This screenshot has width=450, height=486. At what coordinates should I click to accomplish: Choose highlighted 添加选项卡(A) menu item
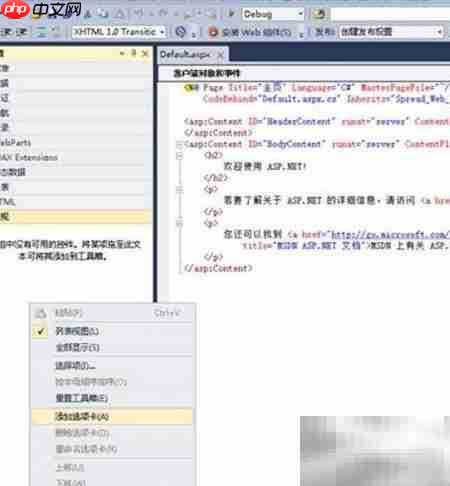pos(112,416)
